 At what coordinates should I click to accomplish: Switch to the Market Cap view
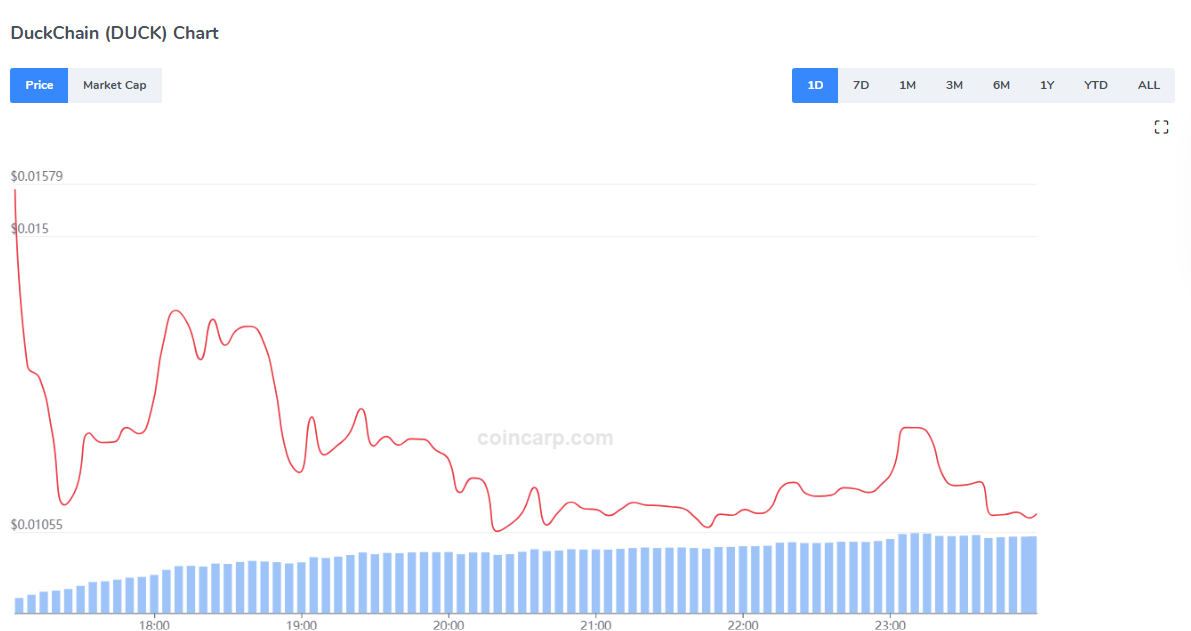(114, 85)
